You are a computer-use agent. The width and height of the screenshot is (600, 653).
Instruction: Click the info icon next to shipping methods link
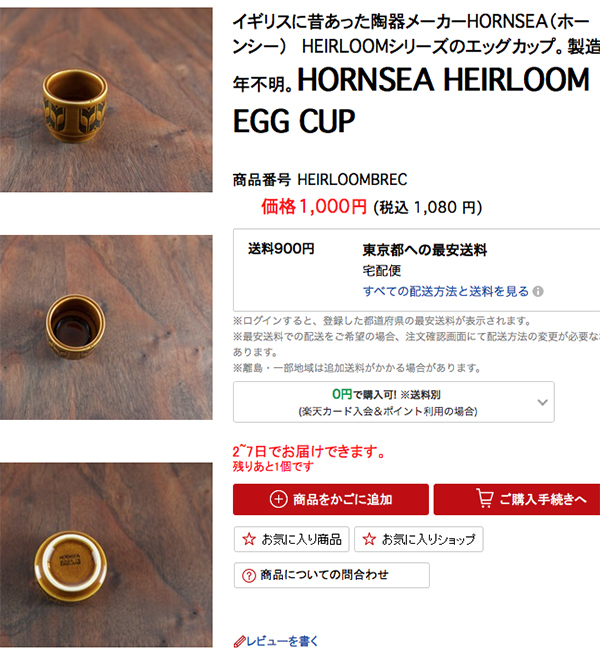click(x=538, y=292)
